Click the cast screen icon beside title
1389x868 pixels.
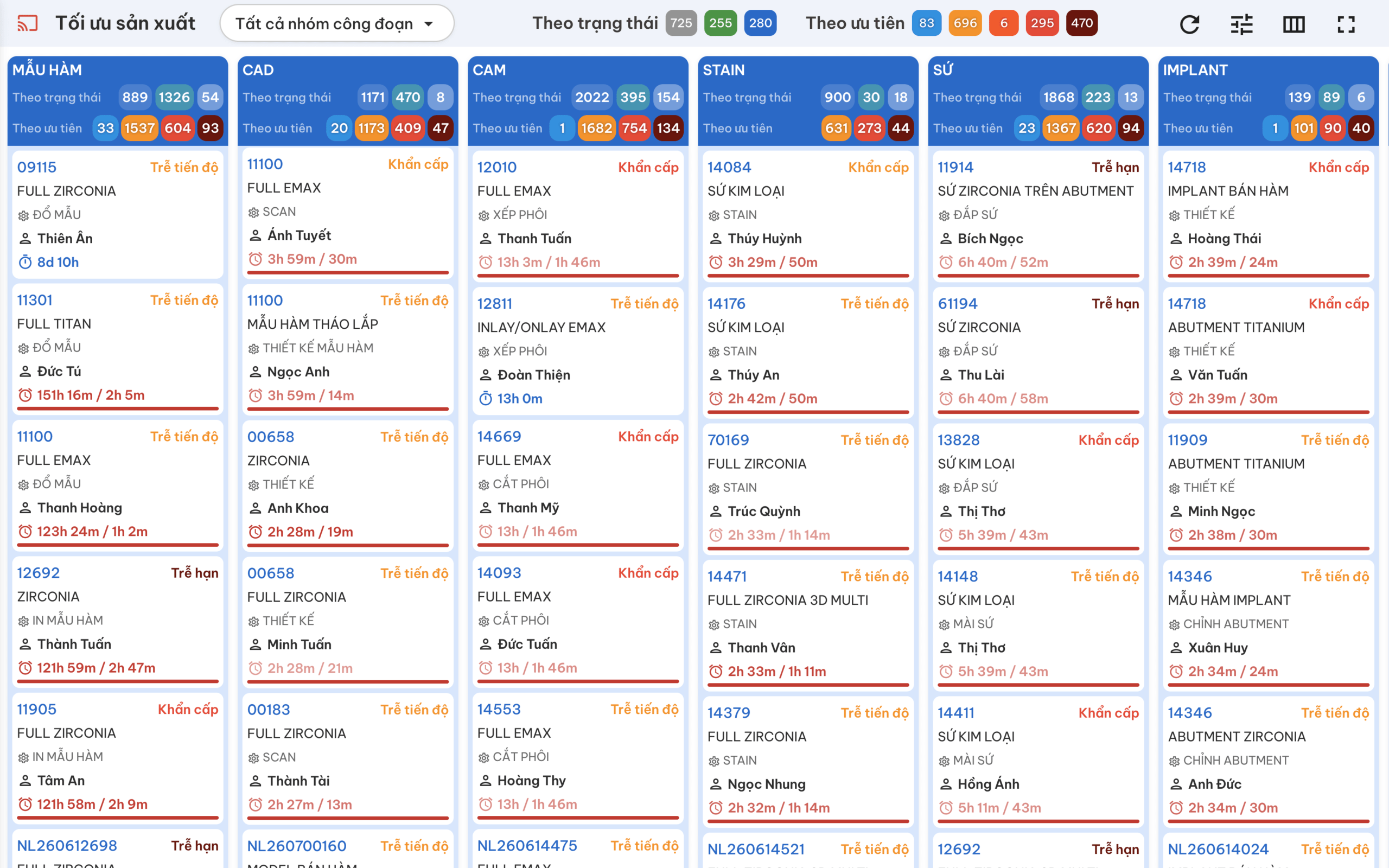click(x=27, y=23)
